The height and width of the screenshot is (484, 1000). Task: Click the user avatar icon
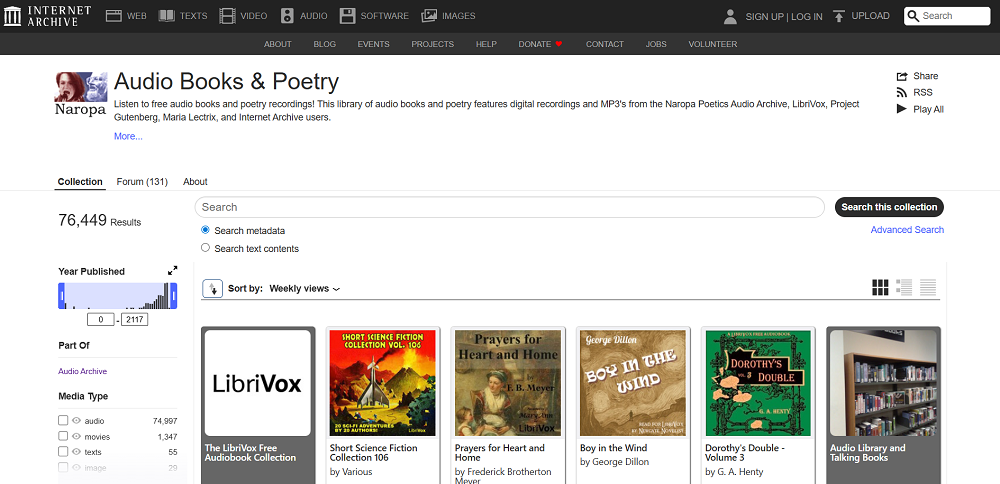730,17
